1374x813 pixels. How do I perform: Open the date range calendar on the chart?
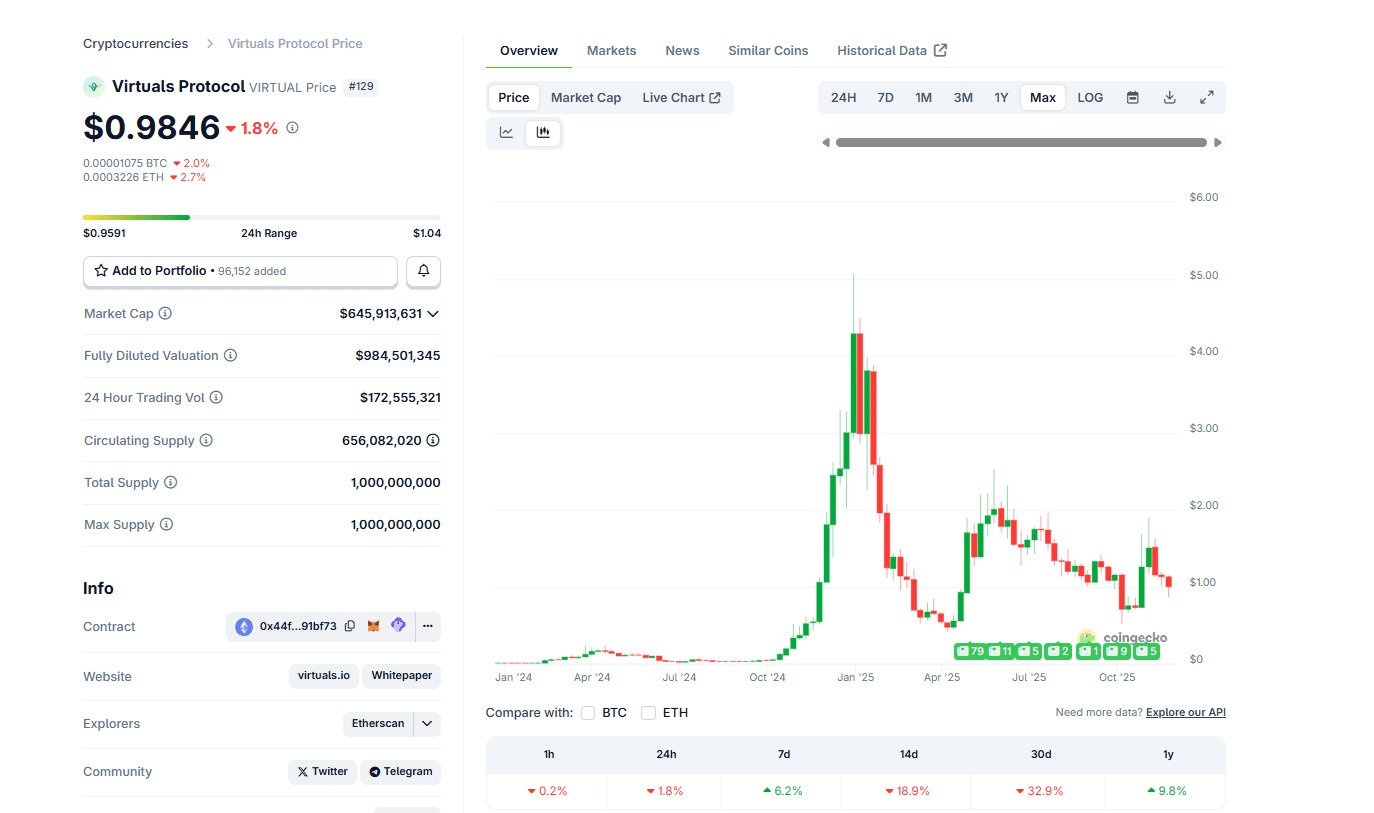(1132, 97)
